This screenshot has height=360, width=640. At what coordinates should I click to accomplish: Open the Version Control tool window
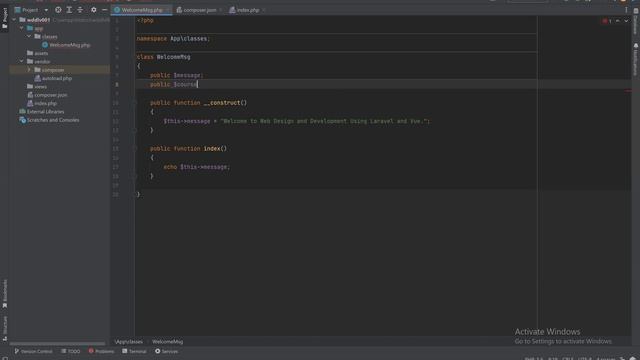pyautogui.click(x=33, y=351)
